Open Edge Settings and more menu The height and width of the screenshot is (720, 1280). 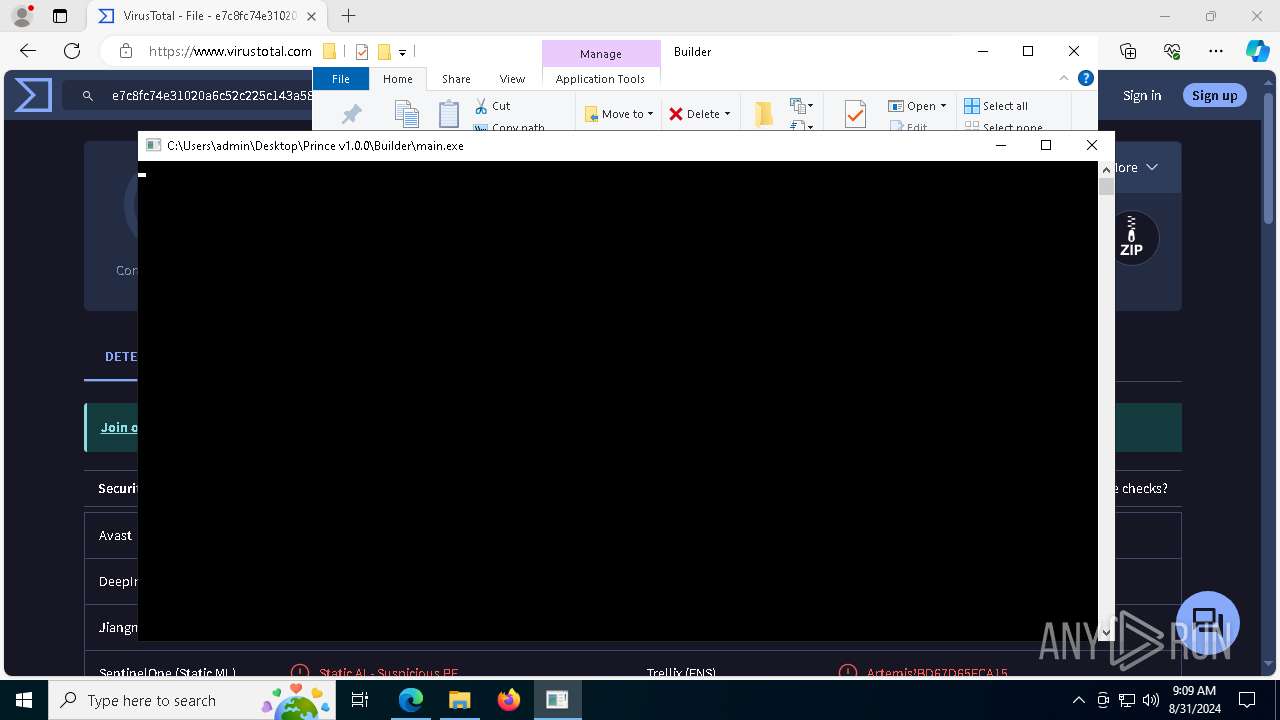coord(1216,51)
